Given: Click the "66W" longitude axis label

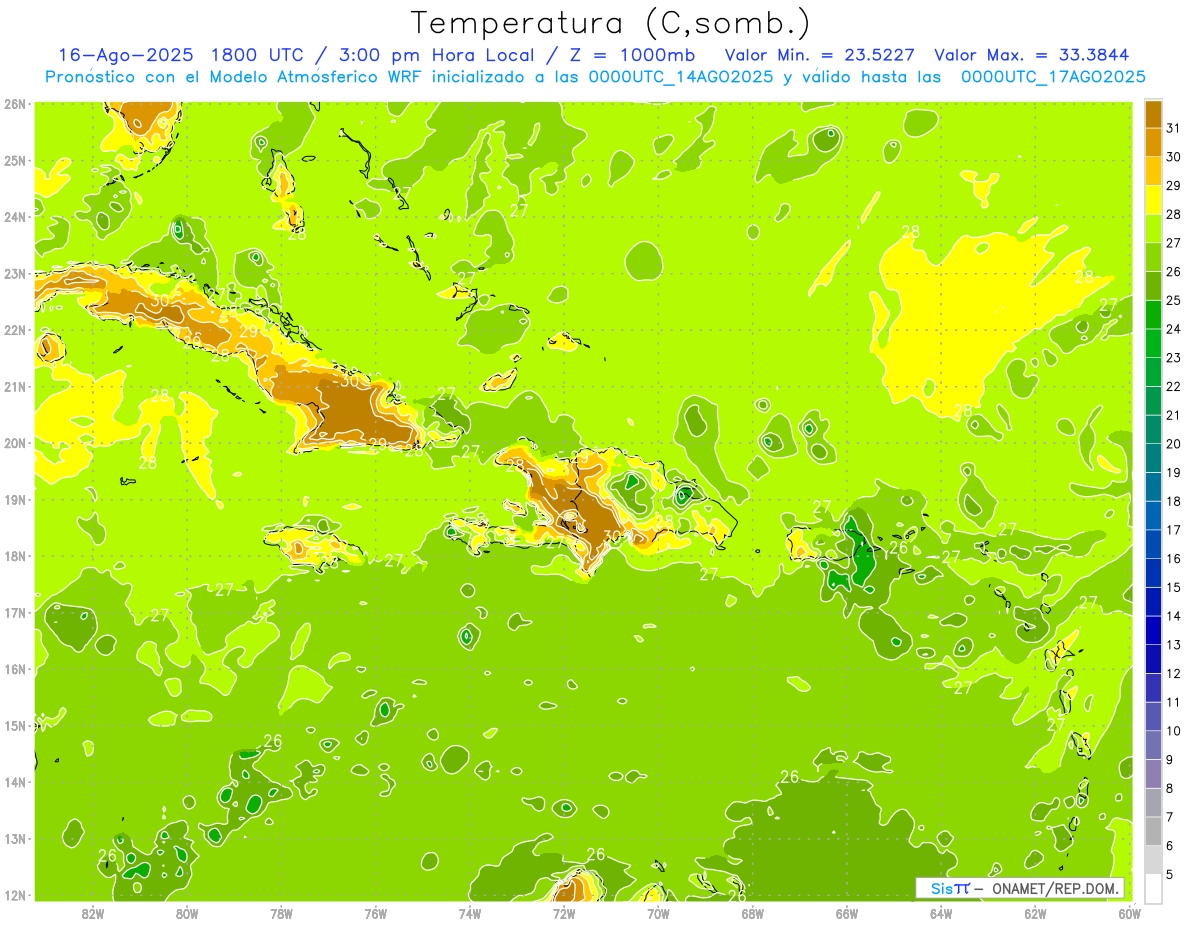Looking at the screenshot, I should point(846,912).
